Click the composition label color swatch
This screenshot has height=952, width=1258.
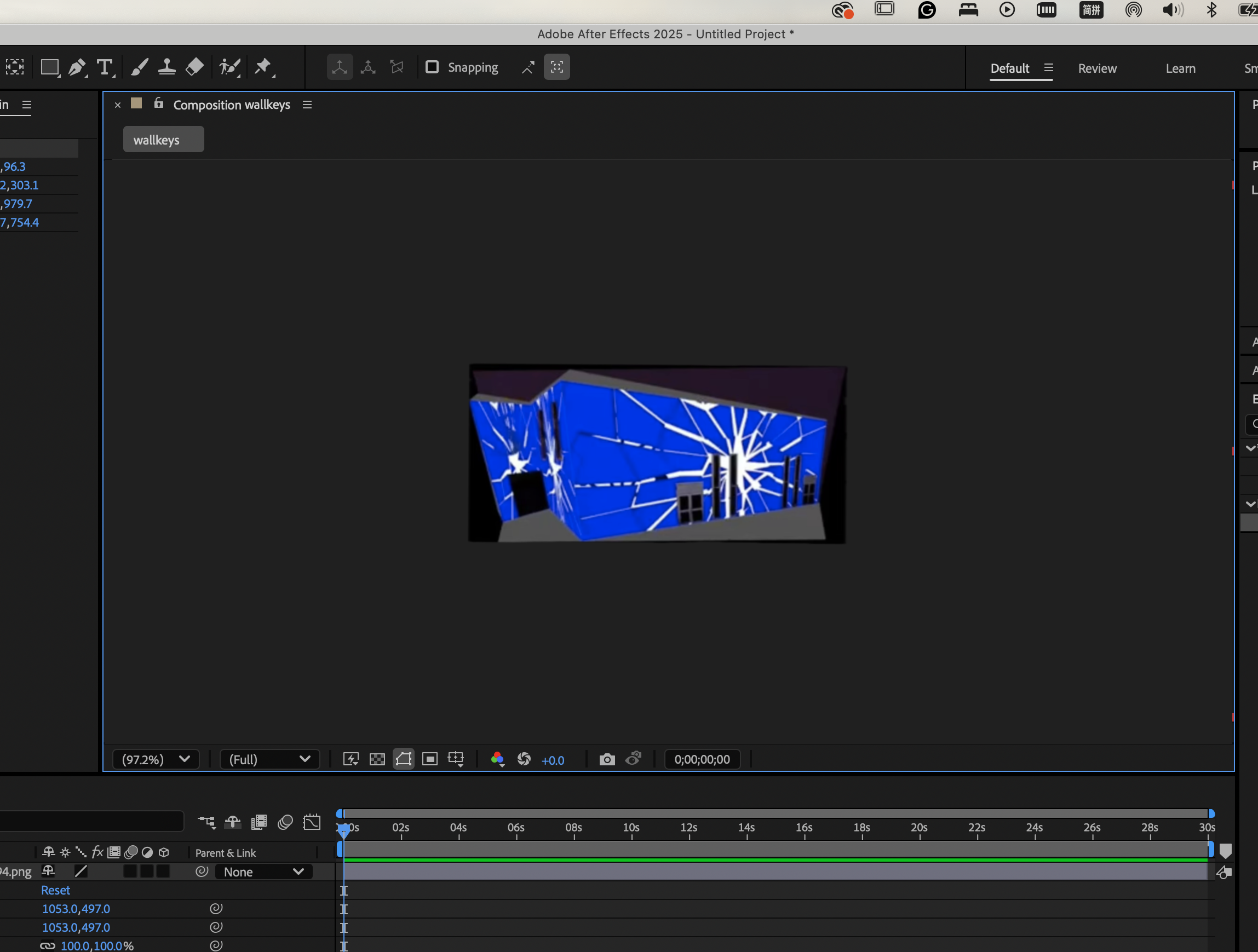pyautogui.click(x=136, y=103)
